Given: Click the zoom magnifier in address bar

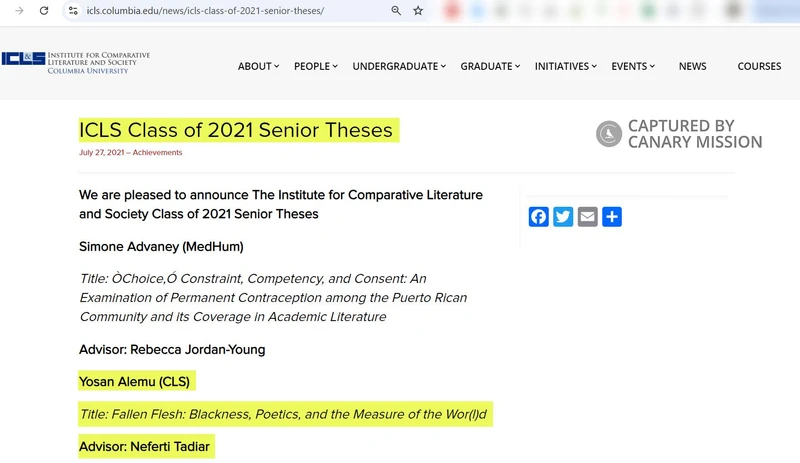Looking at the screenshot, I should [396, 10].
